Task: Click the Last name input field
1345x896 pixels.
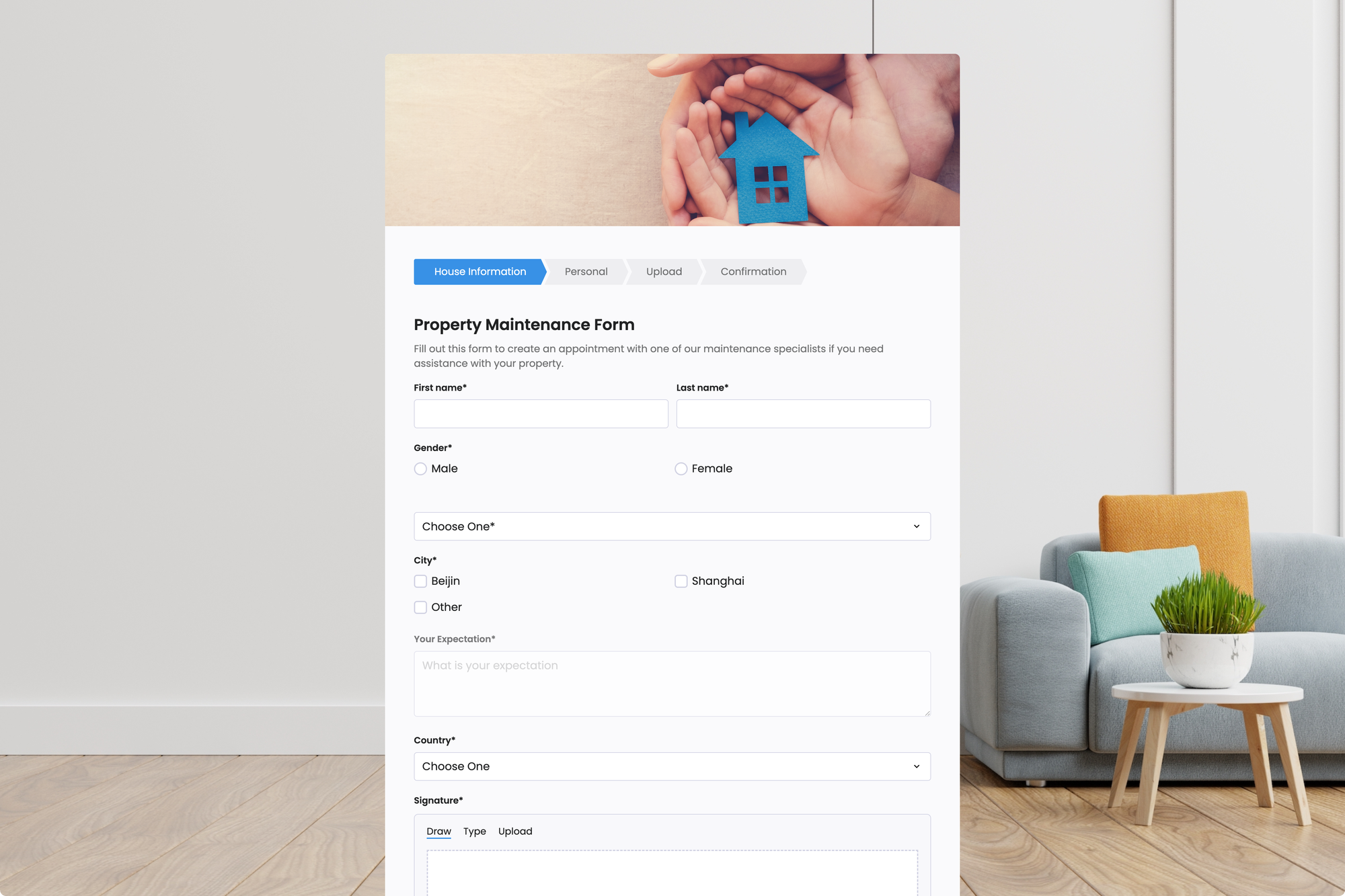Action: [x=804, y=413]
